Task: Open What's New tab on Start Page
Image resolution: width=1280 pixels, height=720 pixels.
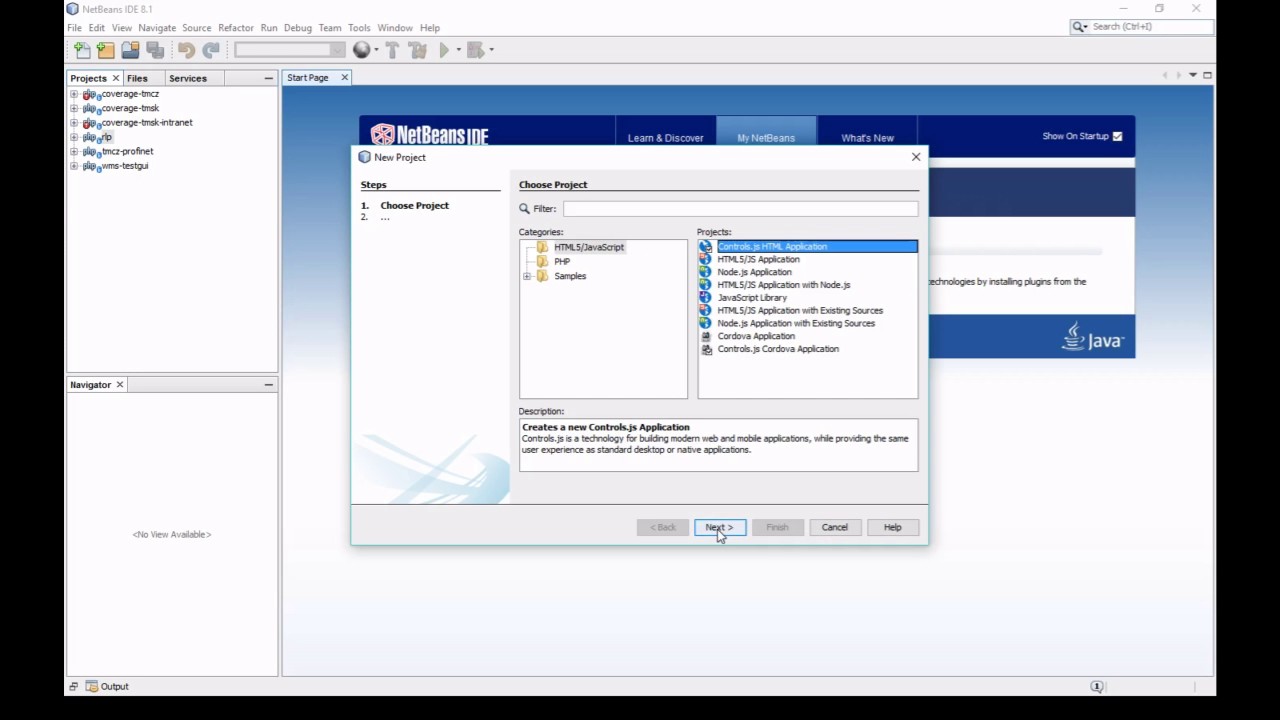Action: point(867,138)
